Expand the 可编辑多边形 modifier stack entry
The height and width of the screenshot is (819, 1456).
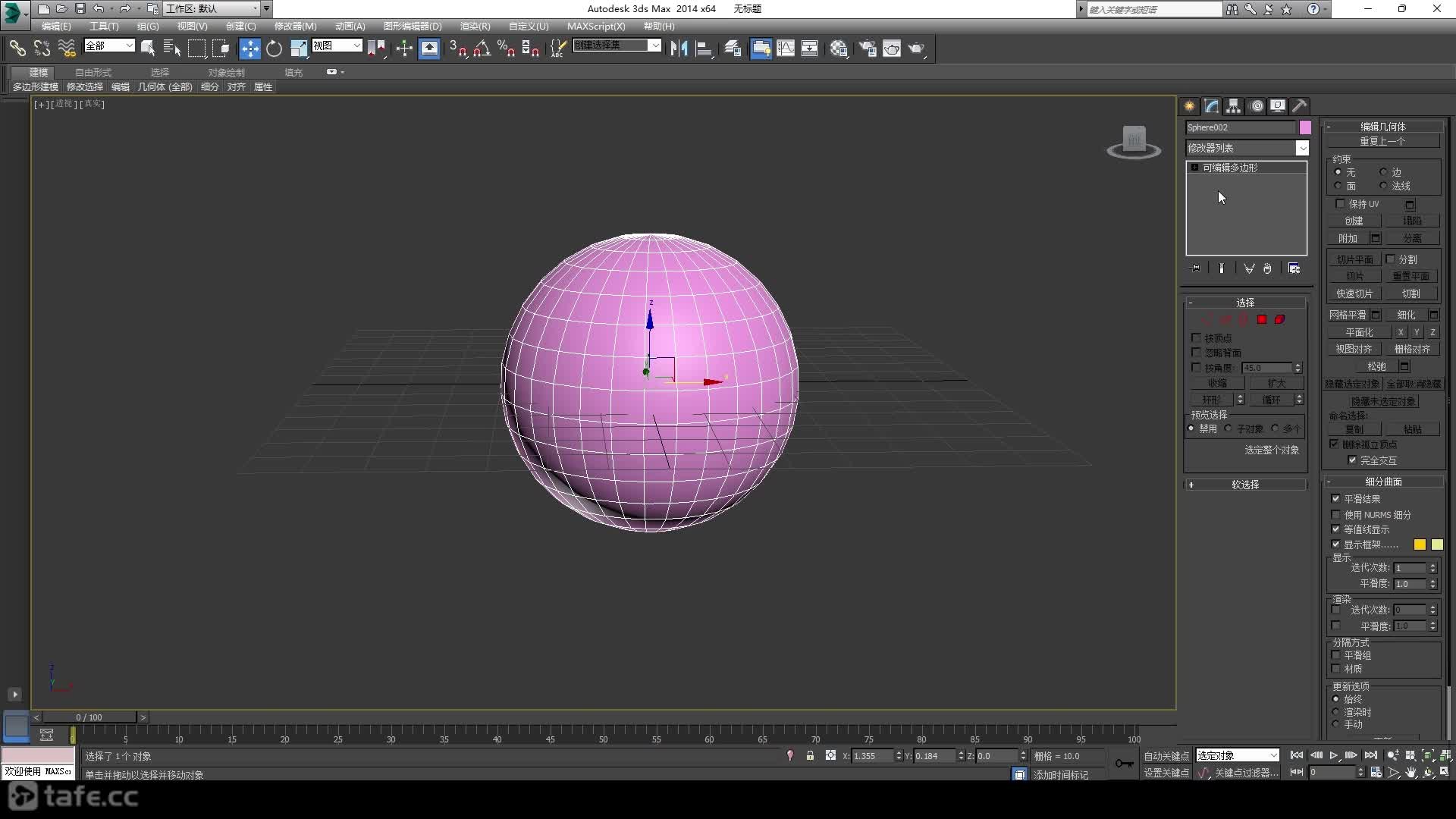1195,168
